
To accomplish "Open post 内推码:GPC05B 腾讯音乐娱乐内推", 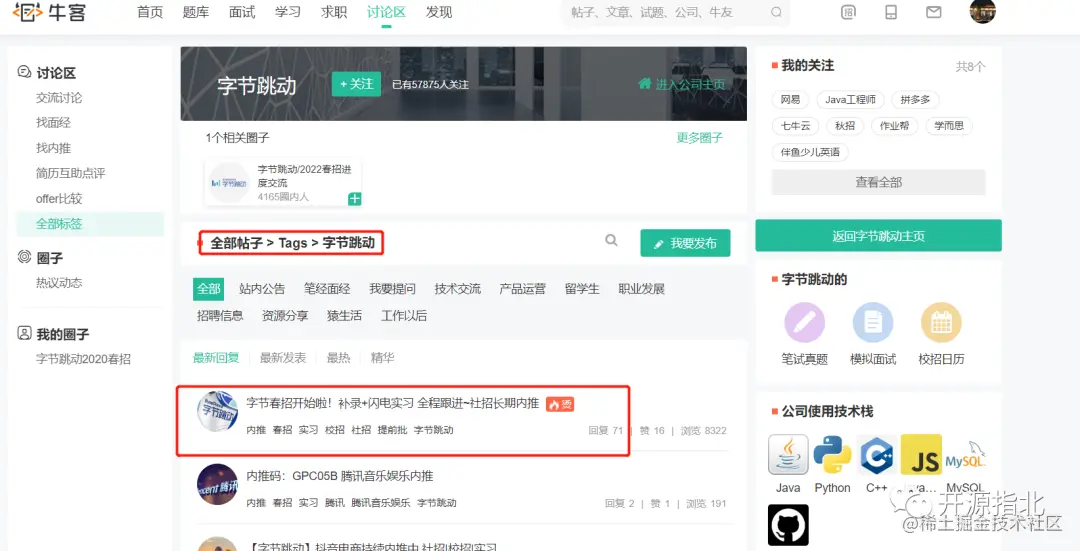I will [340, 476].
